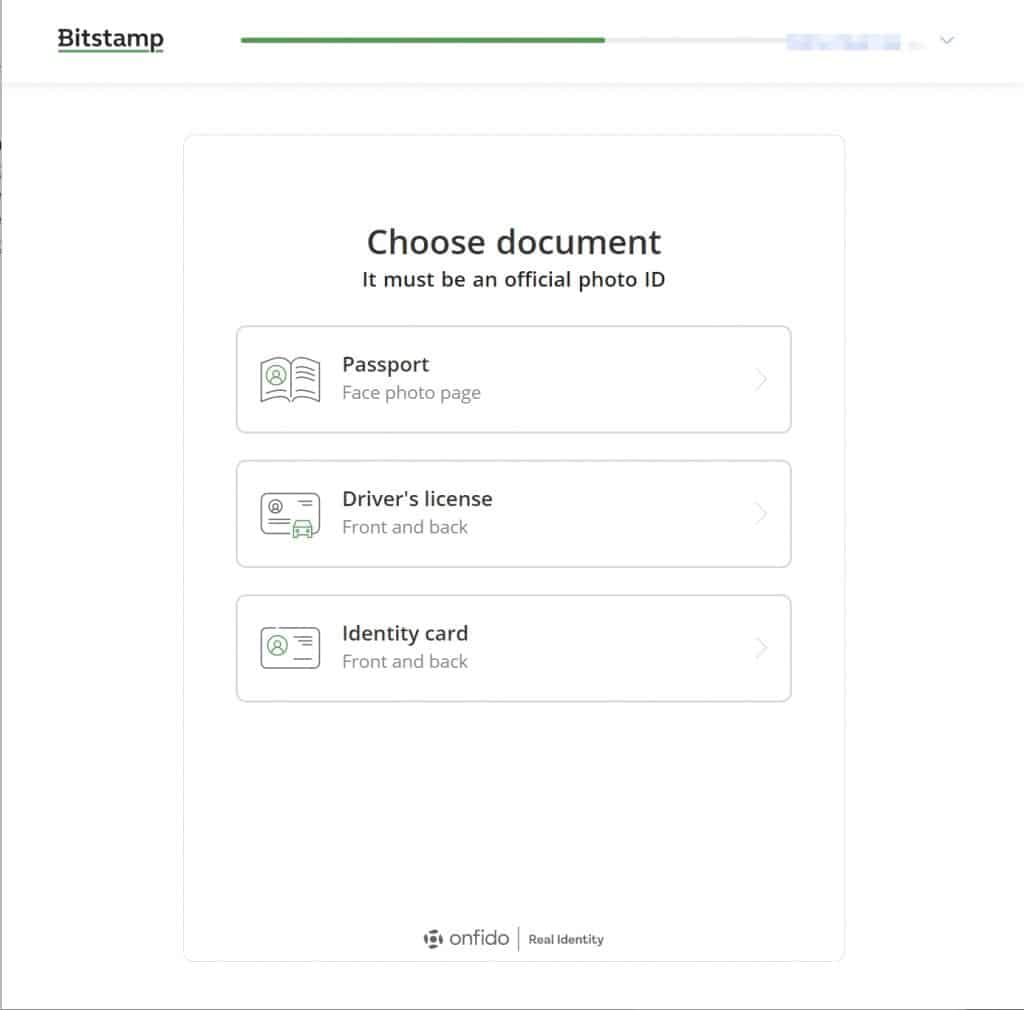Screen dimensions: 1024x1010
Task: Select the Identity card document option
Action: pos(513,647)
